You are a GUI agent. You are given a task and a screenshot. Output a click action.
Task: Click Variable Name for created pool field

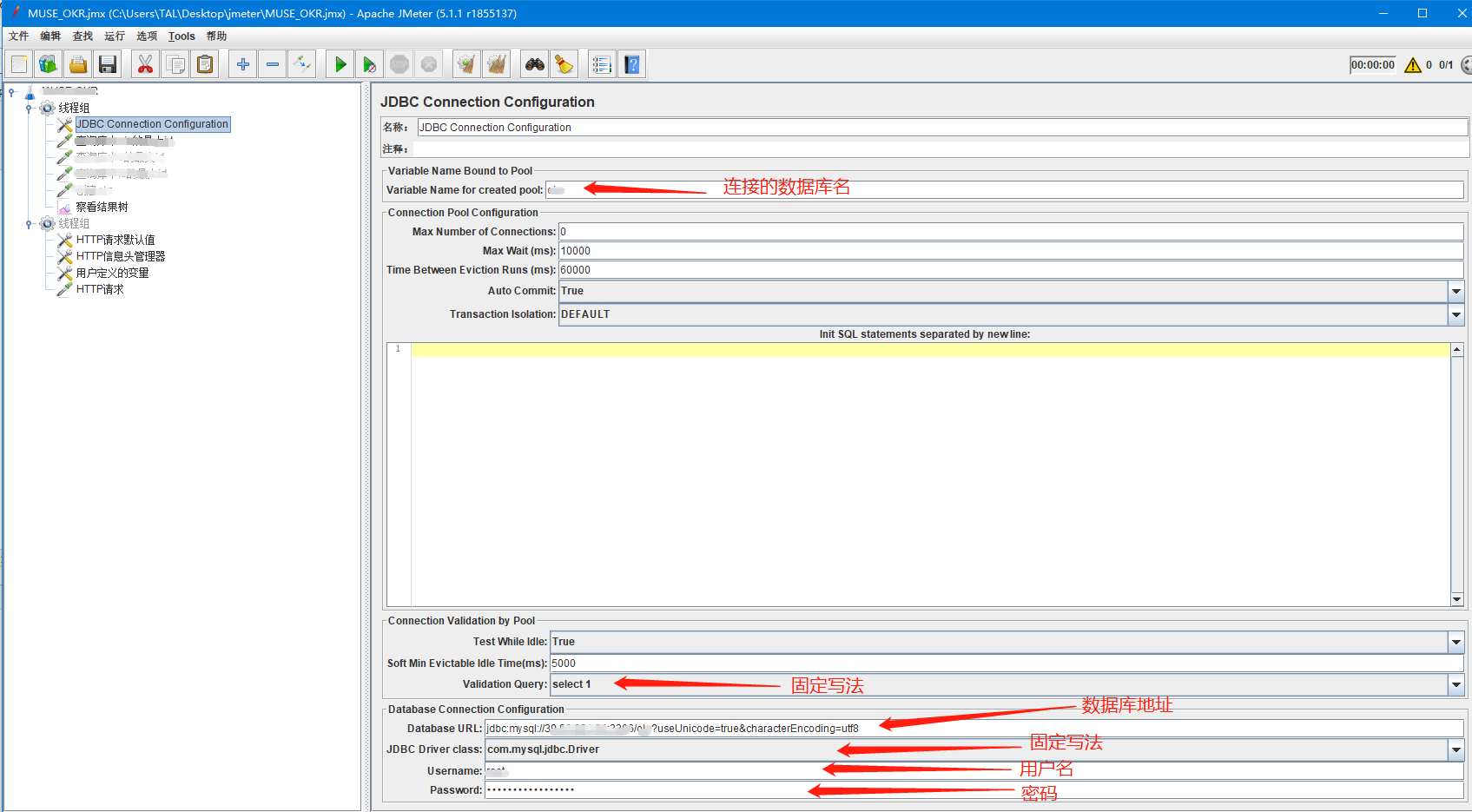tap(1004, 190)
